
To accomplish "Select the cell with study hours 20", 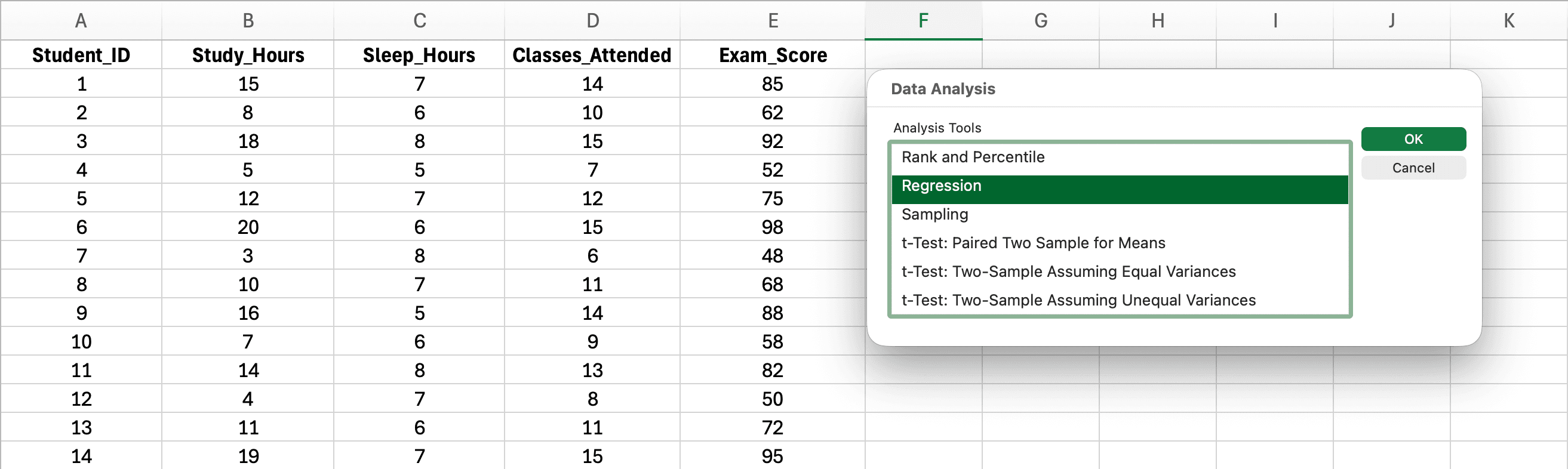I will click(248, 226).
